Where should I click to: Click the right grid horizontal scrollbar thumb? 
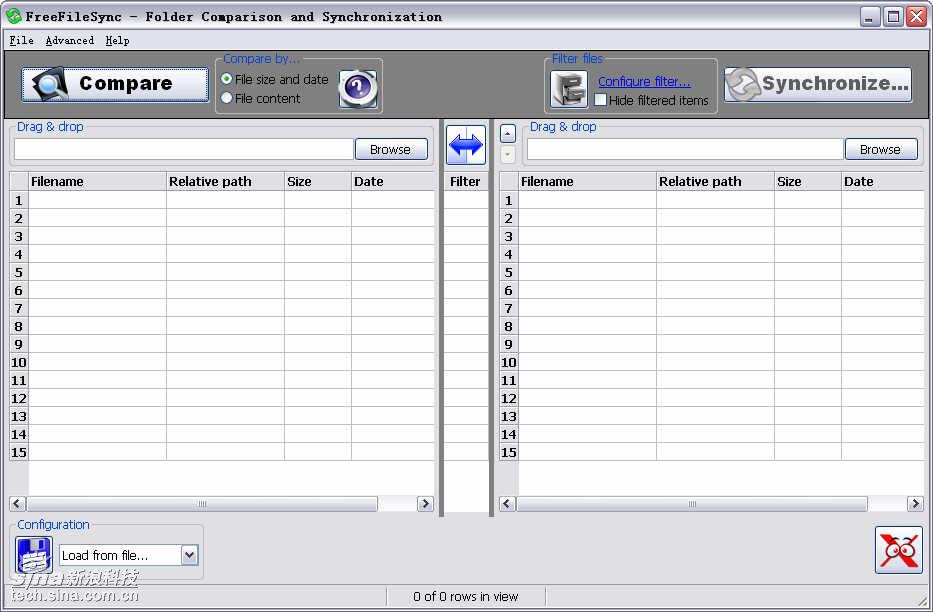tap(691, 504)
